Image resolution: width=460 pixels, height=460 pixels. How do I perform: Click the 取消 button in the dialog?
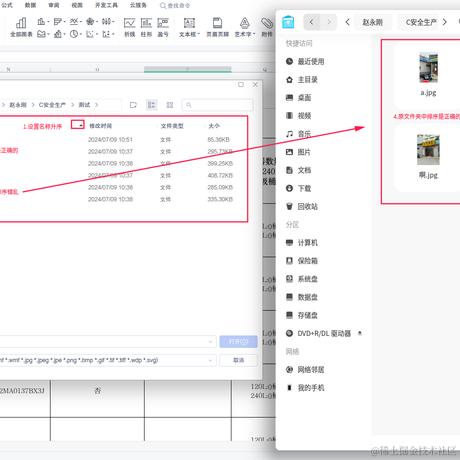point(238,360)
